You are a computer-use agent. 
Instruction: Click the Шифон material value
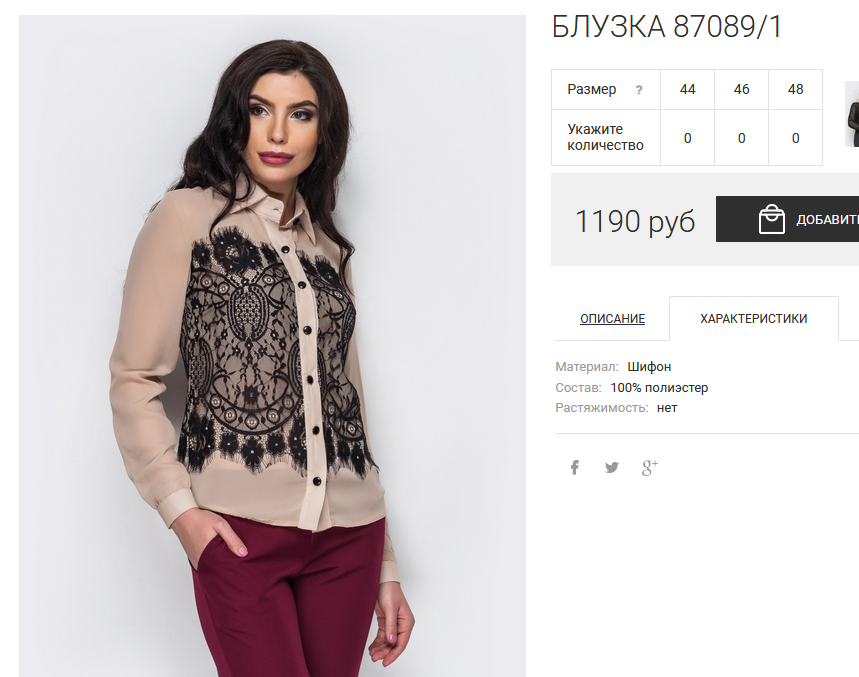coord(649,367)
